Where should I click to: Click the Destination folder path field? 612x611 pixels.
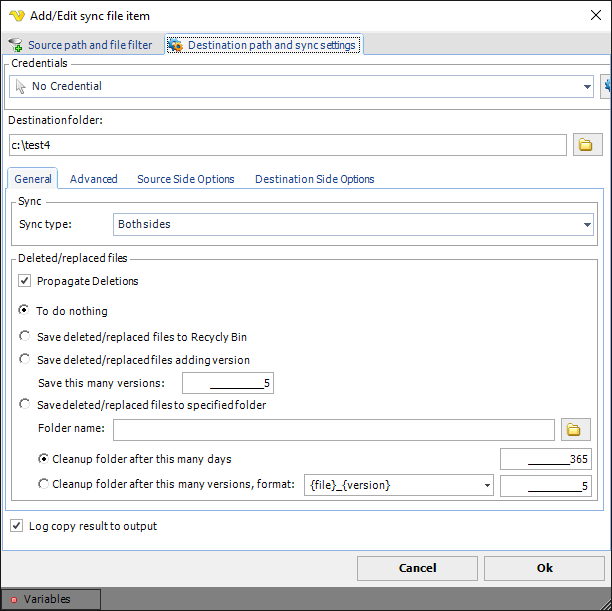tap(288, 146)
